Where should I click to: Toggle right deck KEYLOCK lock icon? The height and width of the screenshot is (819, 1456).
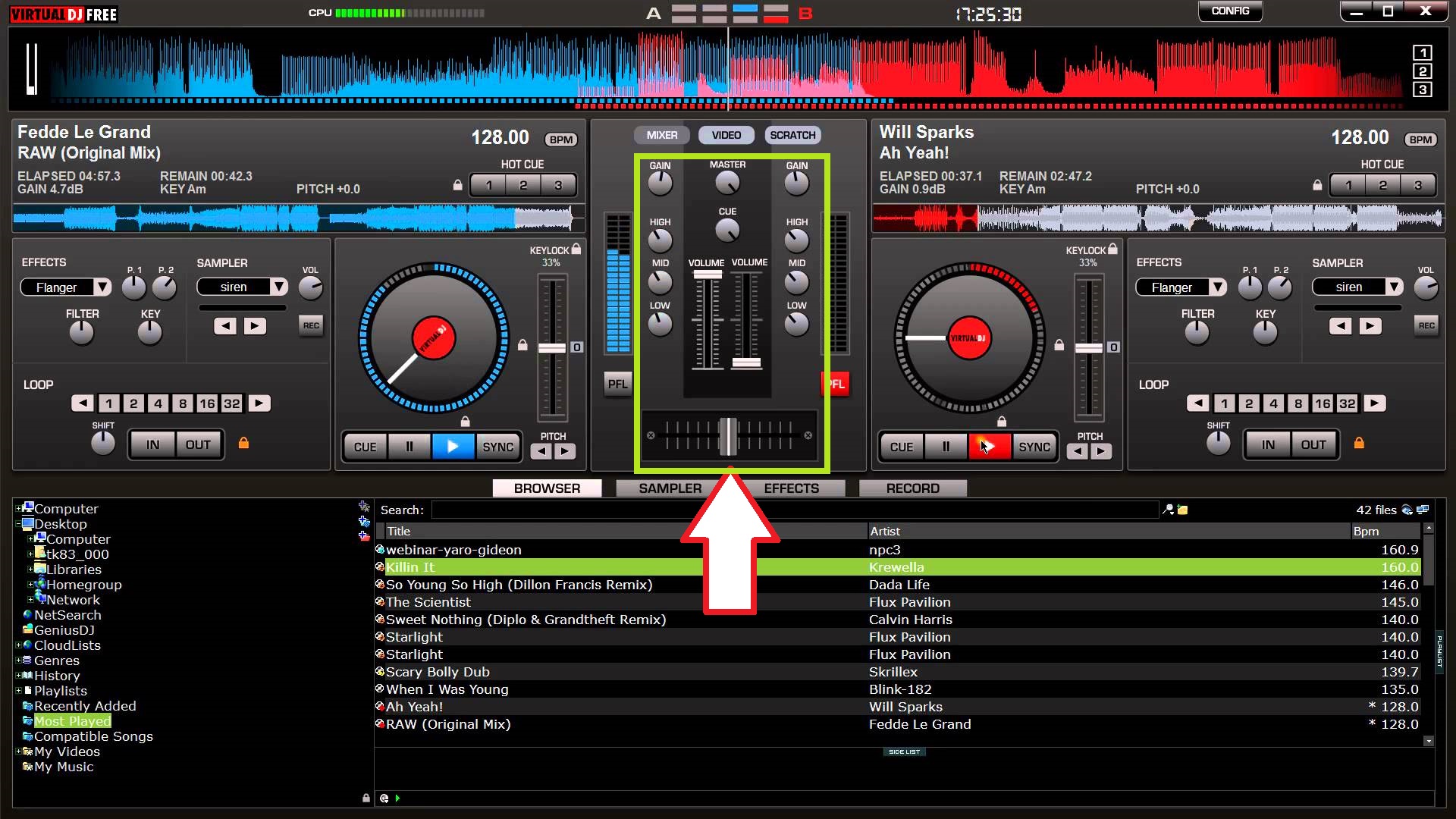click(x=1112, y=249)
